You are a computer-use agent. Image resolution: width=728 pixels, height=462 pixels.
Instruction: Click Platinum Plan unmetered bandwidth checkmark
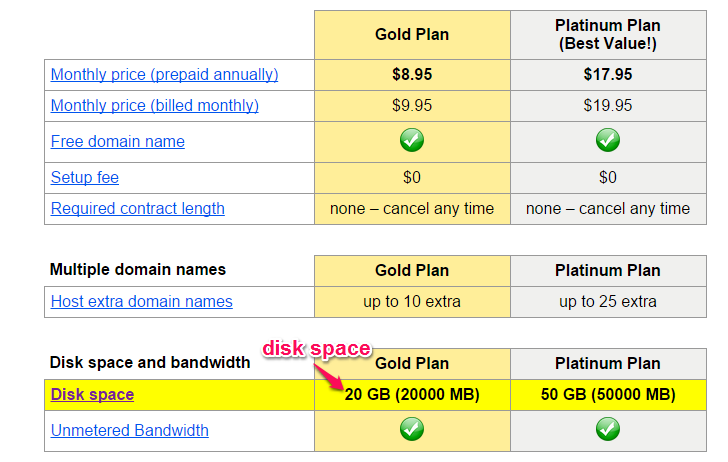pyautogui.click(x=608, y=429)
